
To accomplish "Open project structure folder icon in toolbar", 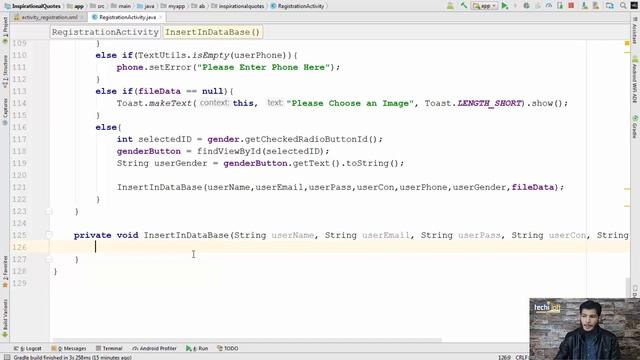I will (x=610, y=6).
